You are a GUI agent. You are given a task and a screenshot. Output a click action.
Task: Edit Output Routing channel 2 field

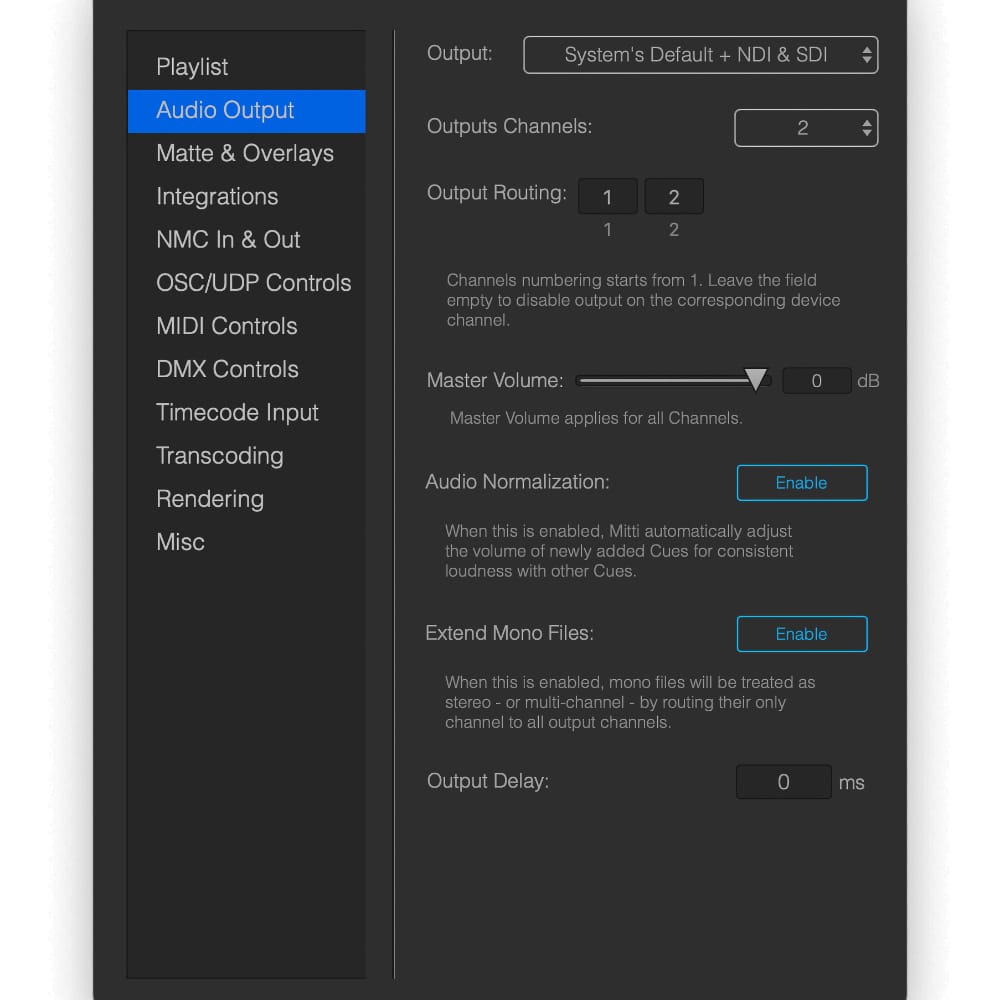coord(673,196)
